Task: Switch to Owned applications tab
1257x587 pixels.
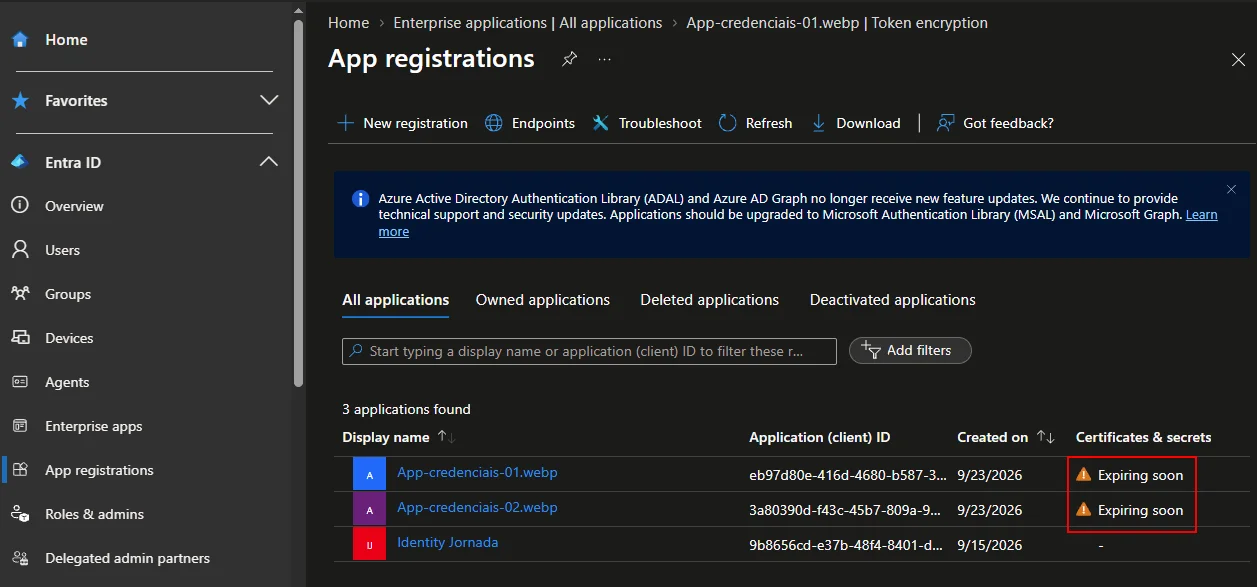Action: pyautogui.click(x=543, y=300)
